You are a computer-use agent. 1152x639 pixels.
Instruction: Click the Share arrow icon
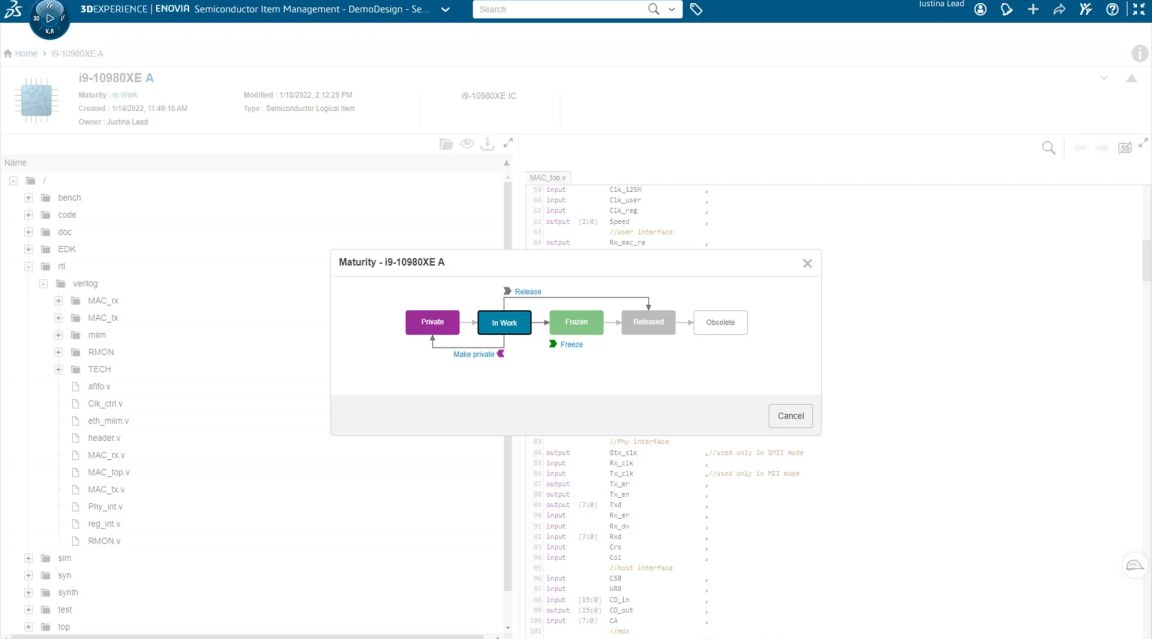[x=1059, y=9]
